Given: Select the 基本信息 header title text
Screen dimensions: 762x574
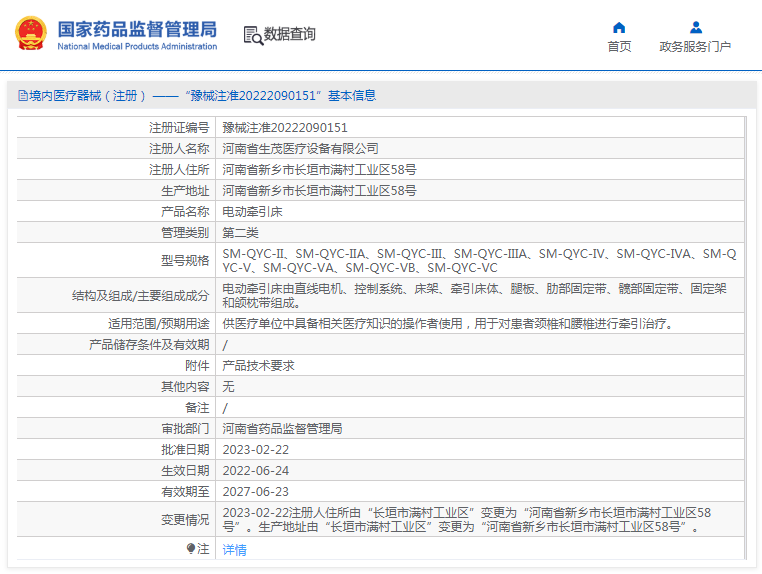Looking at the screenshot, I should tap(352, 95).
